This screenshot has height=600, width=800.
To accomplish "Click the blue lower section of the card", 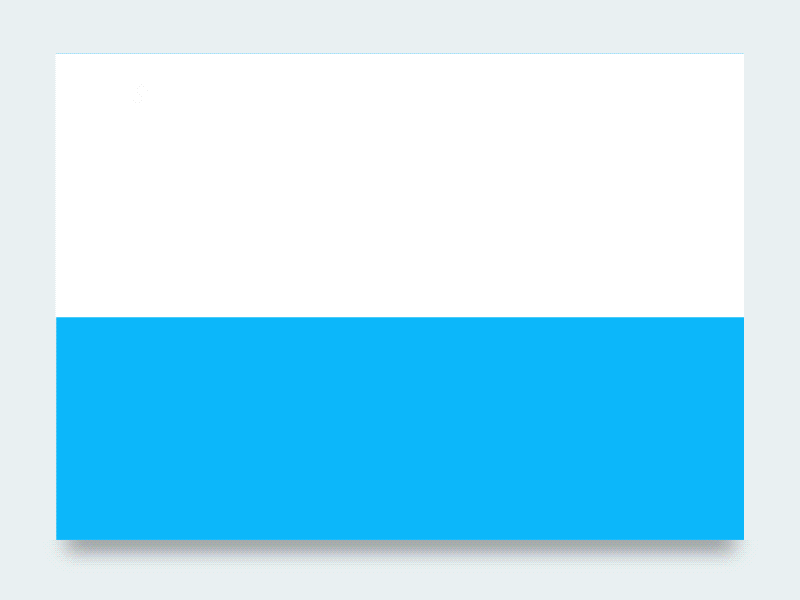I will [399, 428].
